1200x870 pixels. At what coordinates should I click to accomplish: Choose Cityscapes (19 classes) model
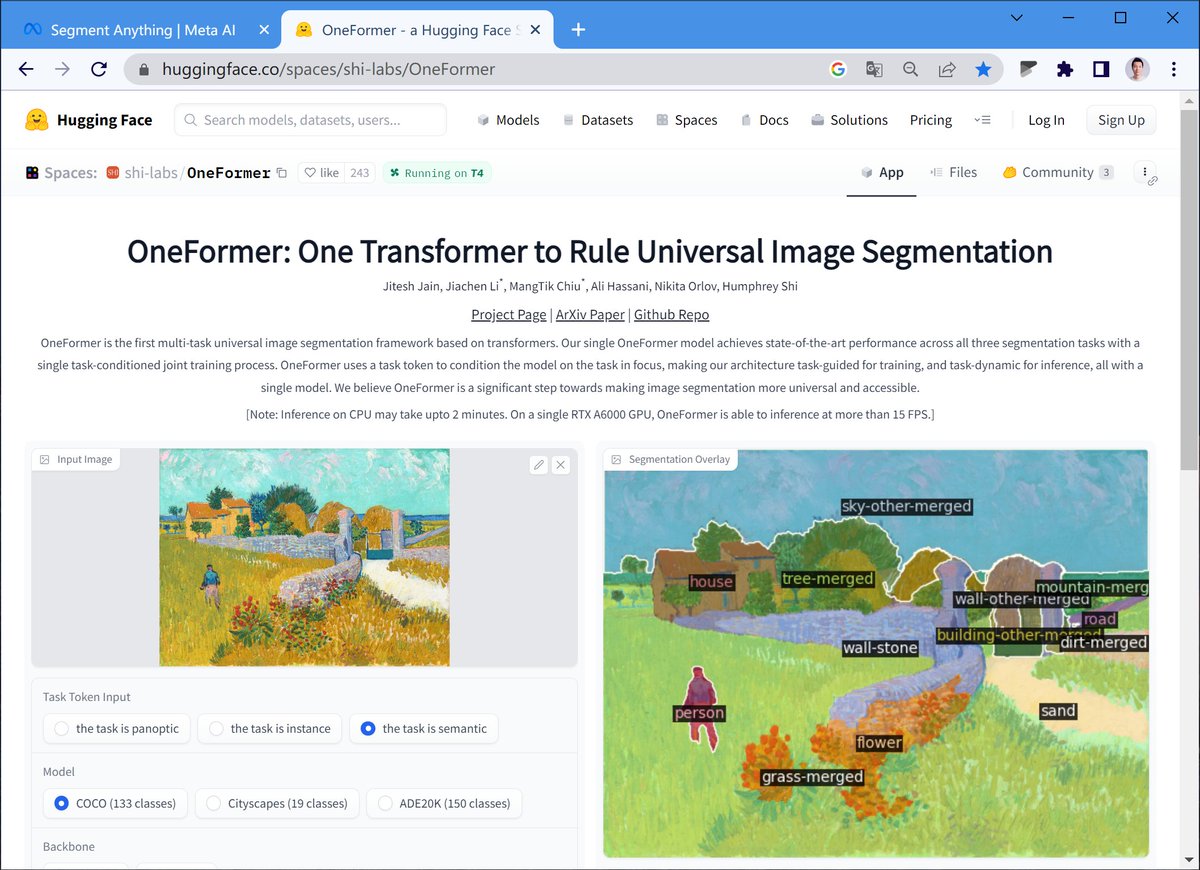pos(277,803)
